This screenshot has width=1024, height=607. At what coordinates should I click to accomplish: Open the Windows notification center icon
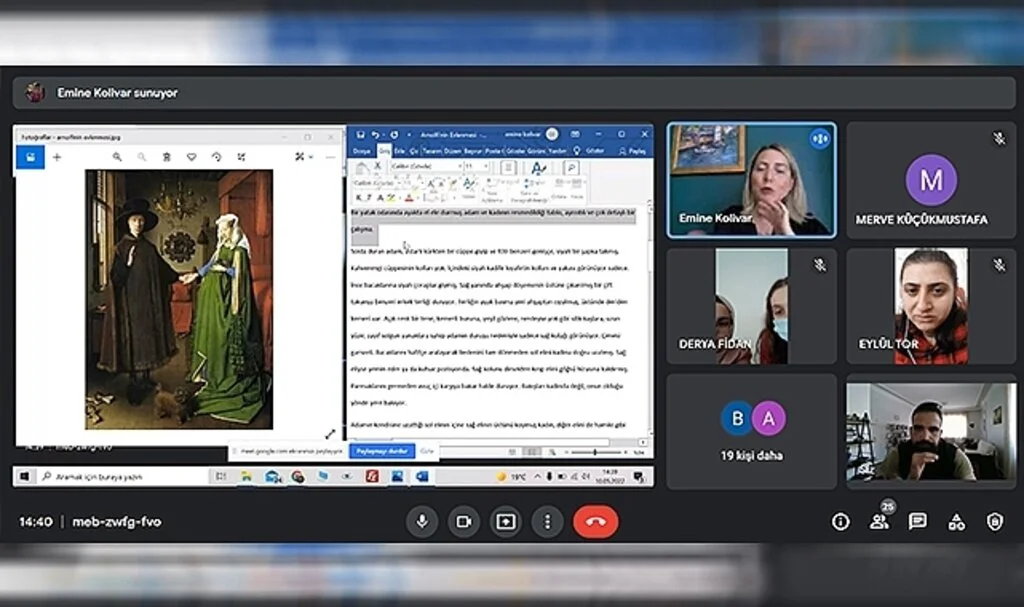[639, 476]
